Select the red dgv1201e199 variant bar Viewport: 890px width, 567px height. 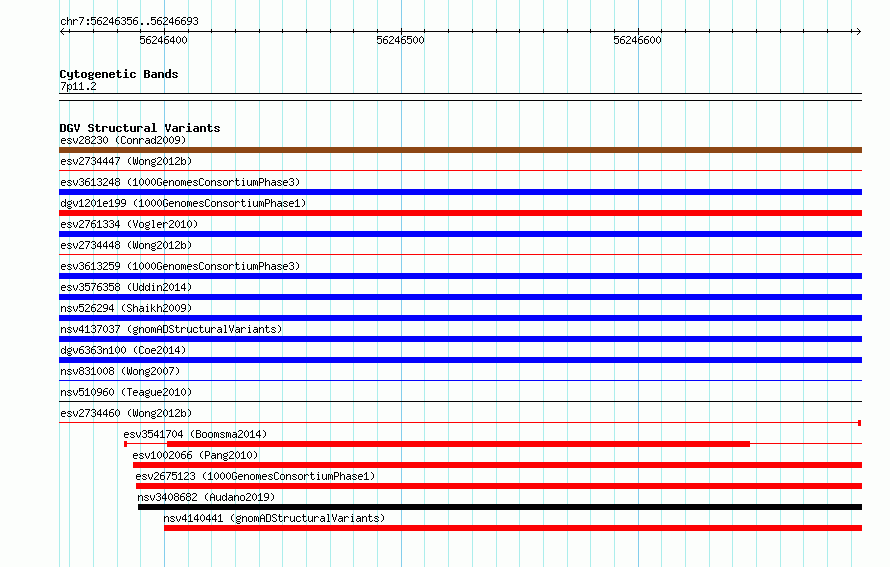click(460, 213)
